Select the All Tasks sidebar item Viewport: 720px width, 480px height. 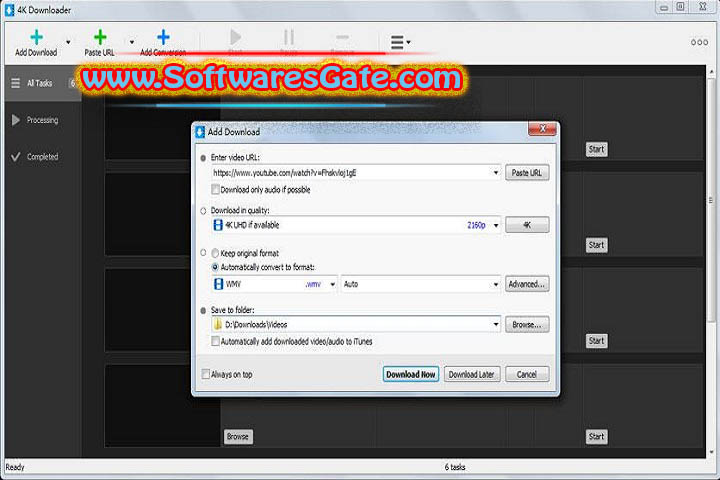(43, 83)
